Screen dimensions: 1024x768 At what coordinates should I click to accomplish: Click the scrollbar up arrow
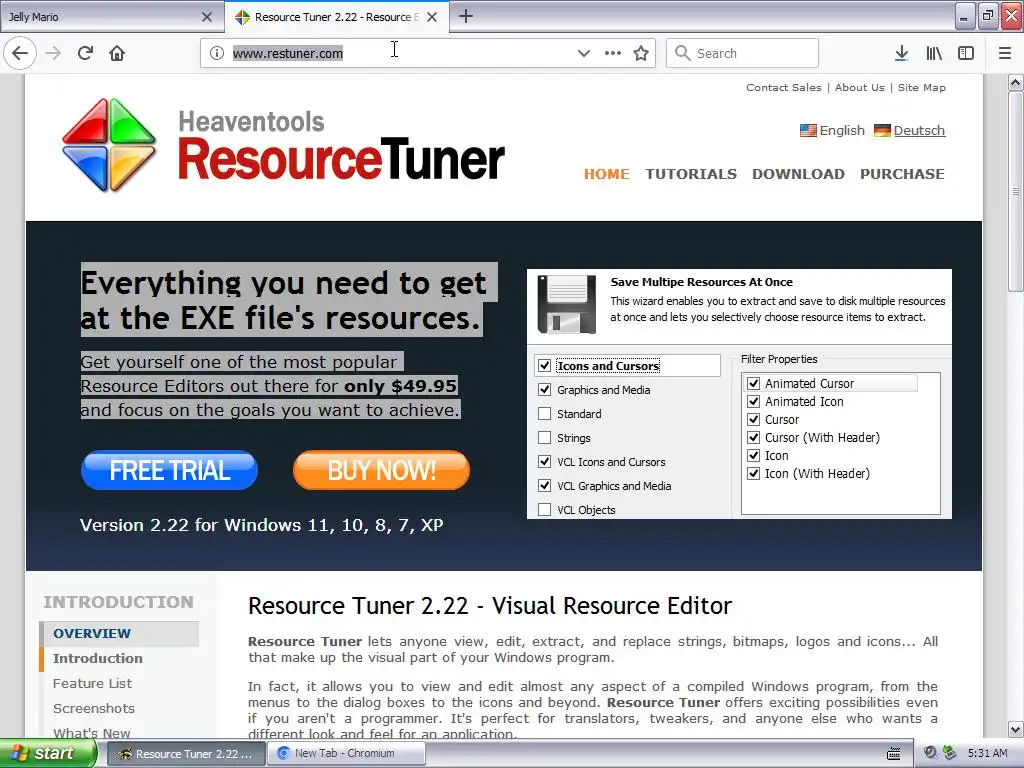tap(1016, 83)
